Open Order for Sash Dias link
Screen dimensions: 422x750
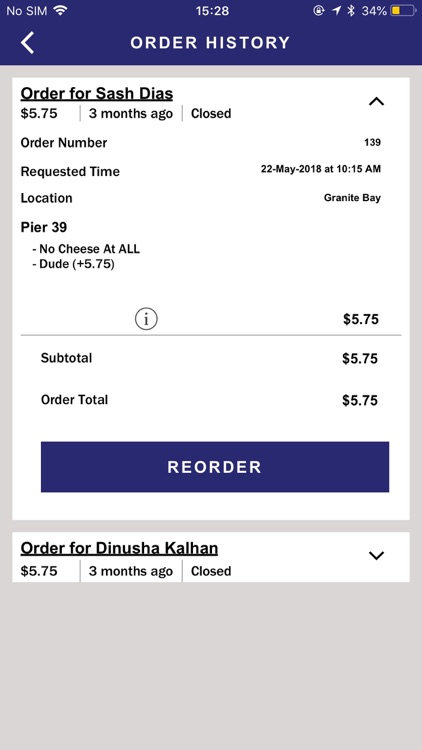click(97, 93)
